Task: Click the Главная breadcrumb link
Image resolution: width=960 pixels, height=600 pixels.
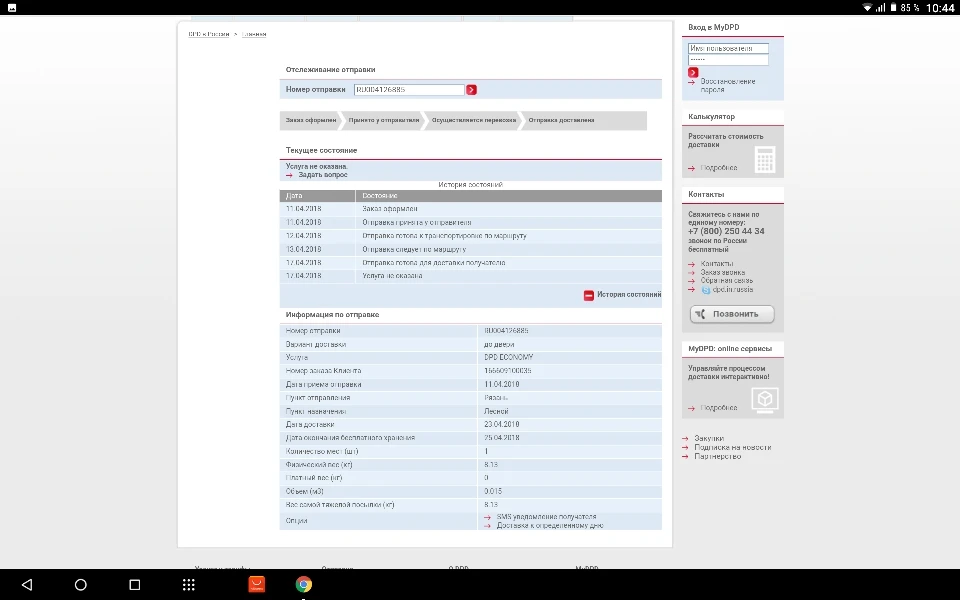Action: [254, 34]
